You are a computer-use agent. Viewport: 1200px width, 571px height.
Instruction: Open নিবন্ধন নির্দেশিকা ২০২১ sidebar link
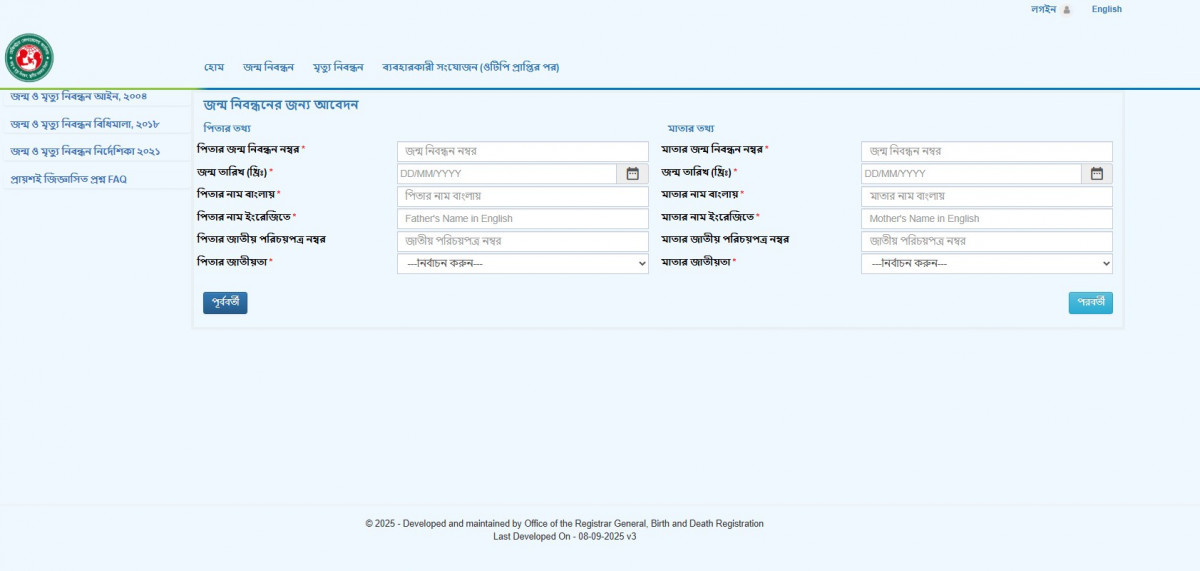coord(85,151)
